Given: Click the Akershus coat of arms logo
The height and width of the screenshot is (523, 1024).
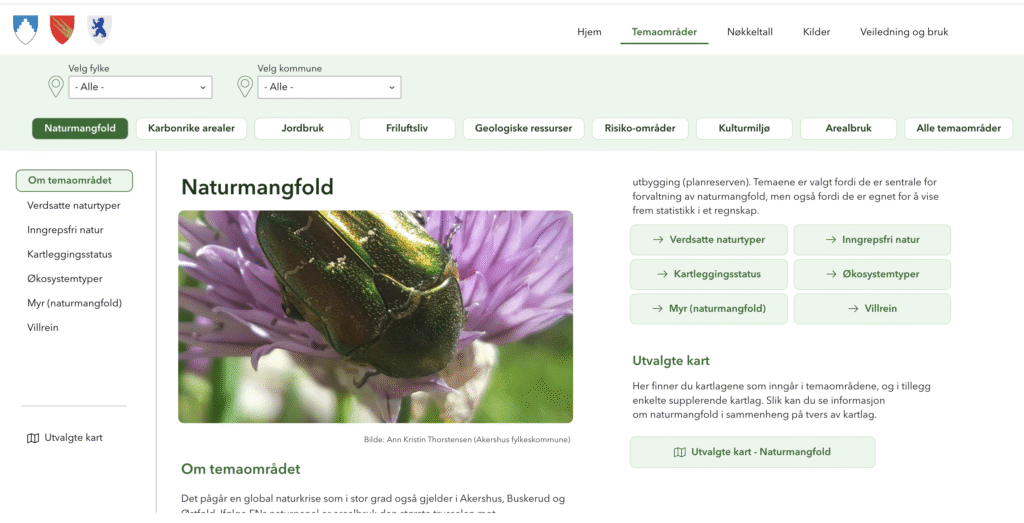Looking at the screenshot, I should pyautogui.click(x=25, y=31).
